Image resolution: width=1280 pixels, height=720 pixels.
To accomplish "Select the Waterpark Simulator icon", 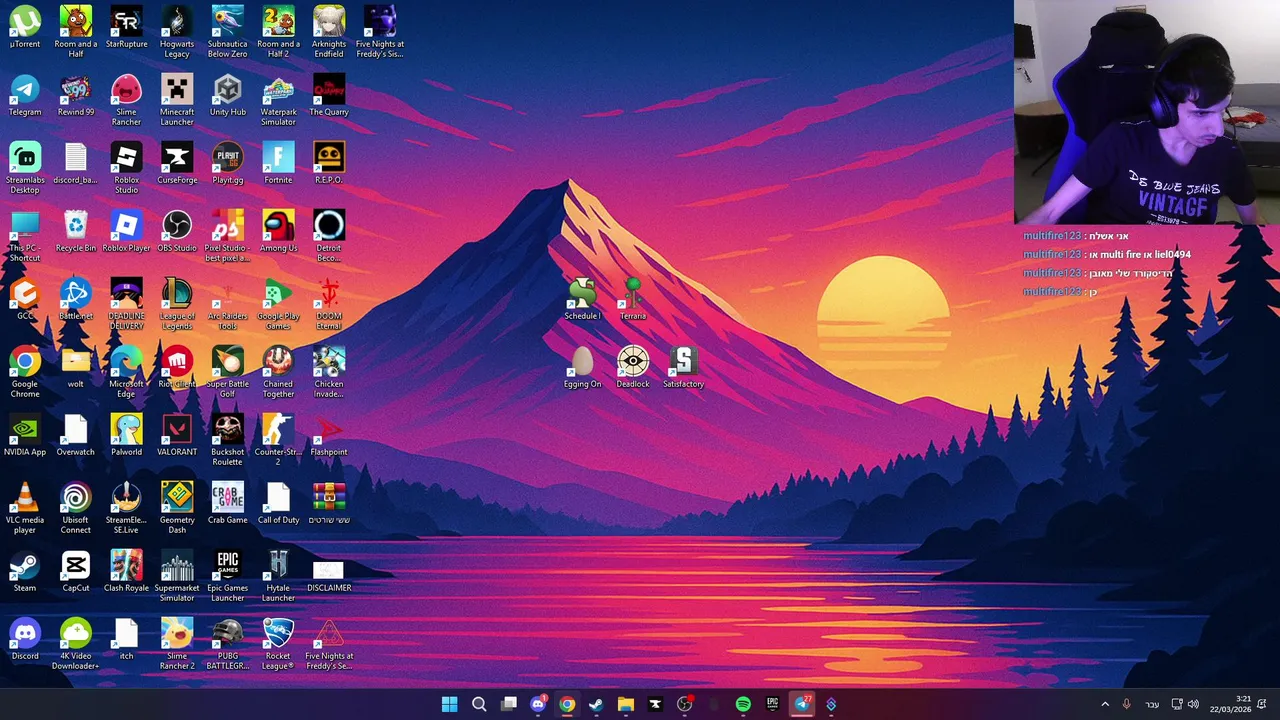I will pos(278,100).
